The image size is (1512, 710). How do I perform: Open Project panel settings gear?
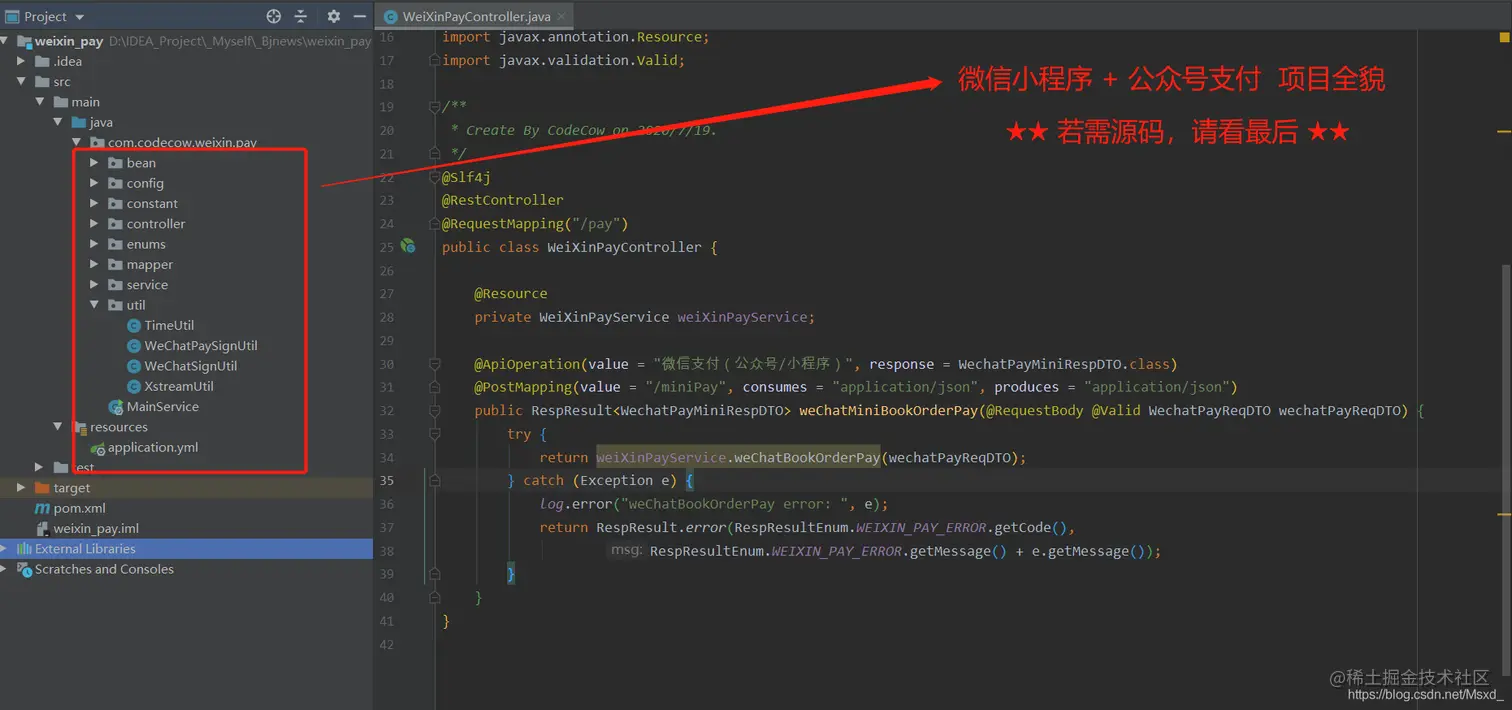(334, 16)
